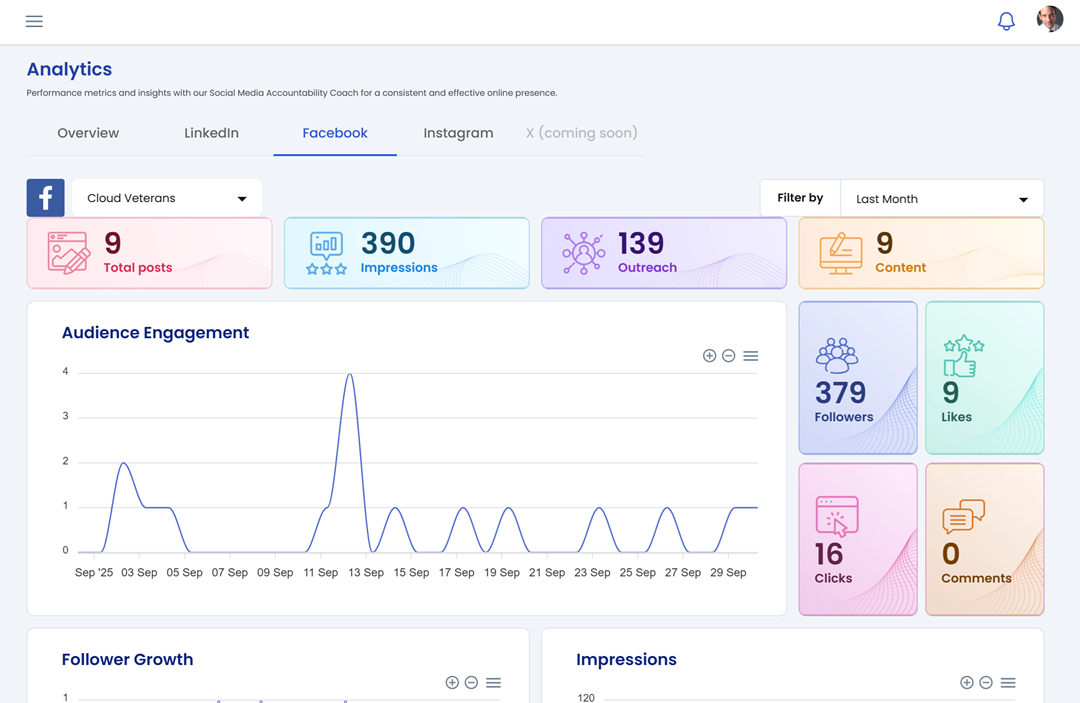Viewport: 1080px width, 703px height.
Task: Open Follower Growth chart options menu
Action: (493, 683)
